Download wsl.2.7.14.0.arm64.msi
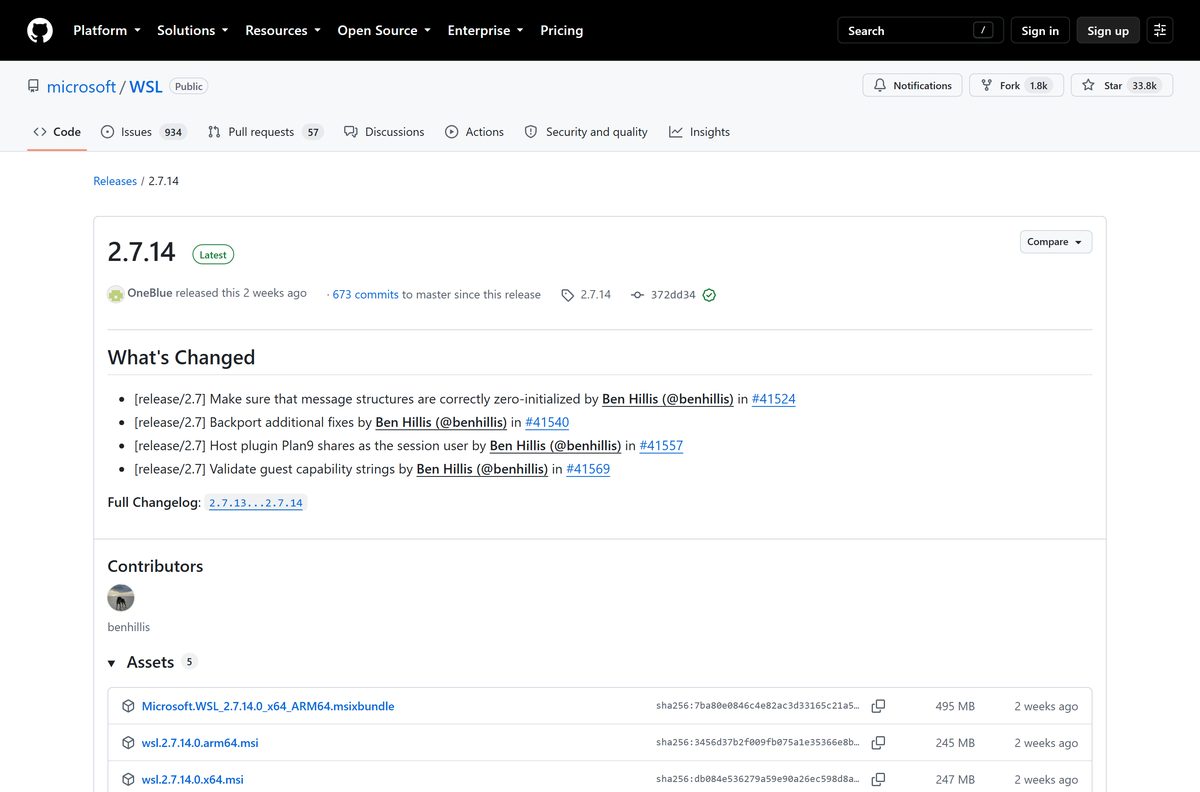The width and height of the screenshot is (1200, 792). click(200, 743)
